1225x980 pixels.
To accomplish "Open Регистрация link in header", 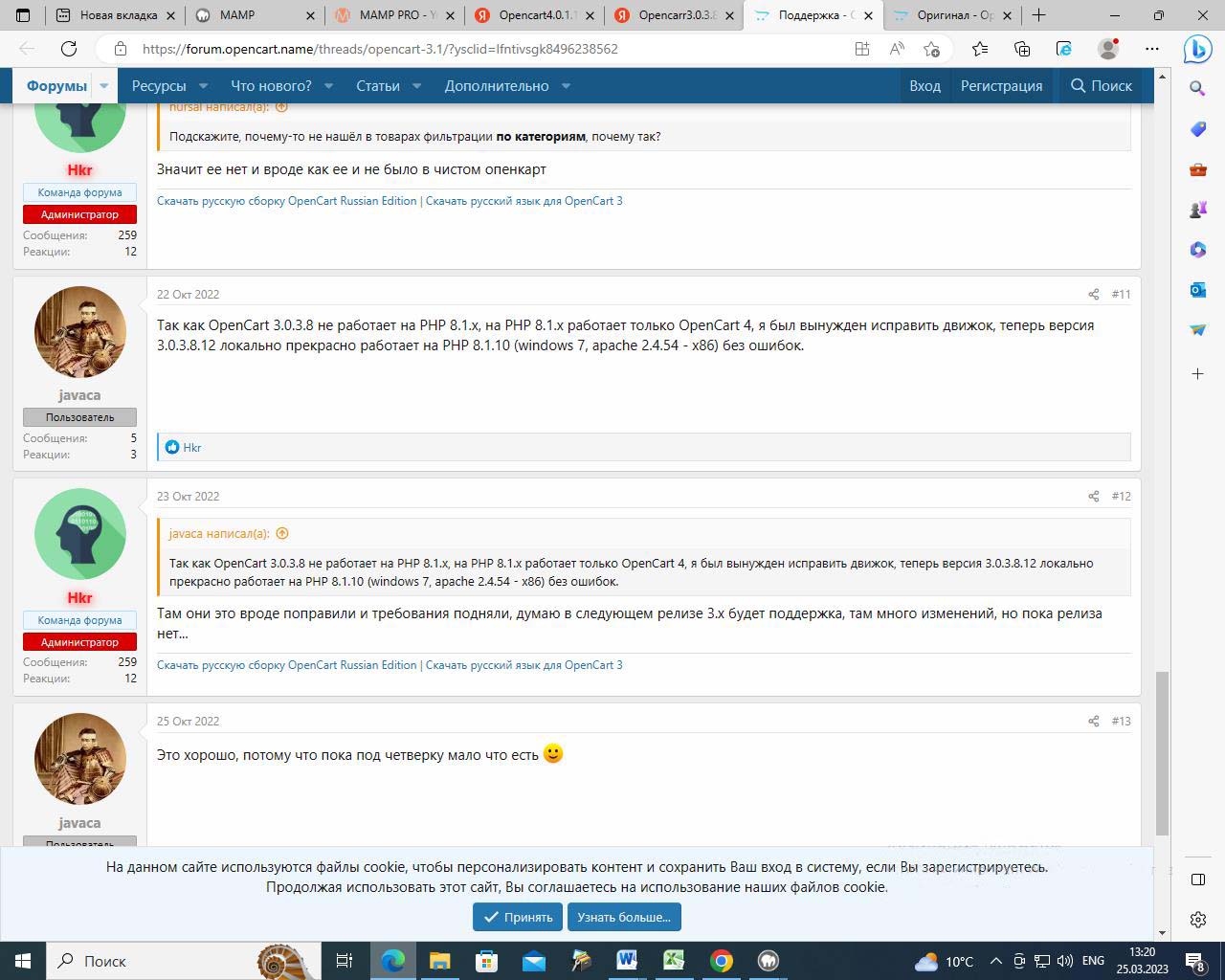I will point(1001,86).
